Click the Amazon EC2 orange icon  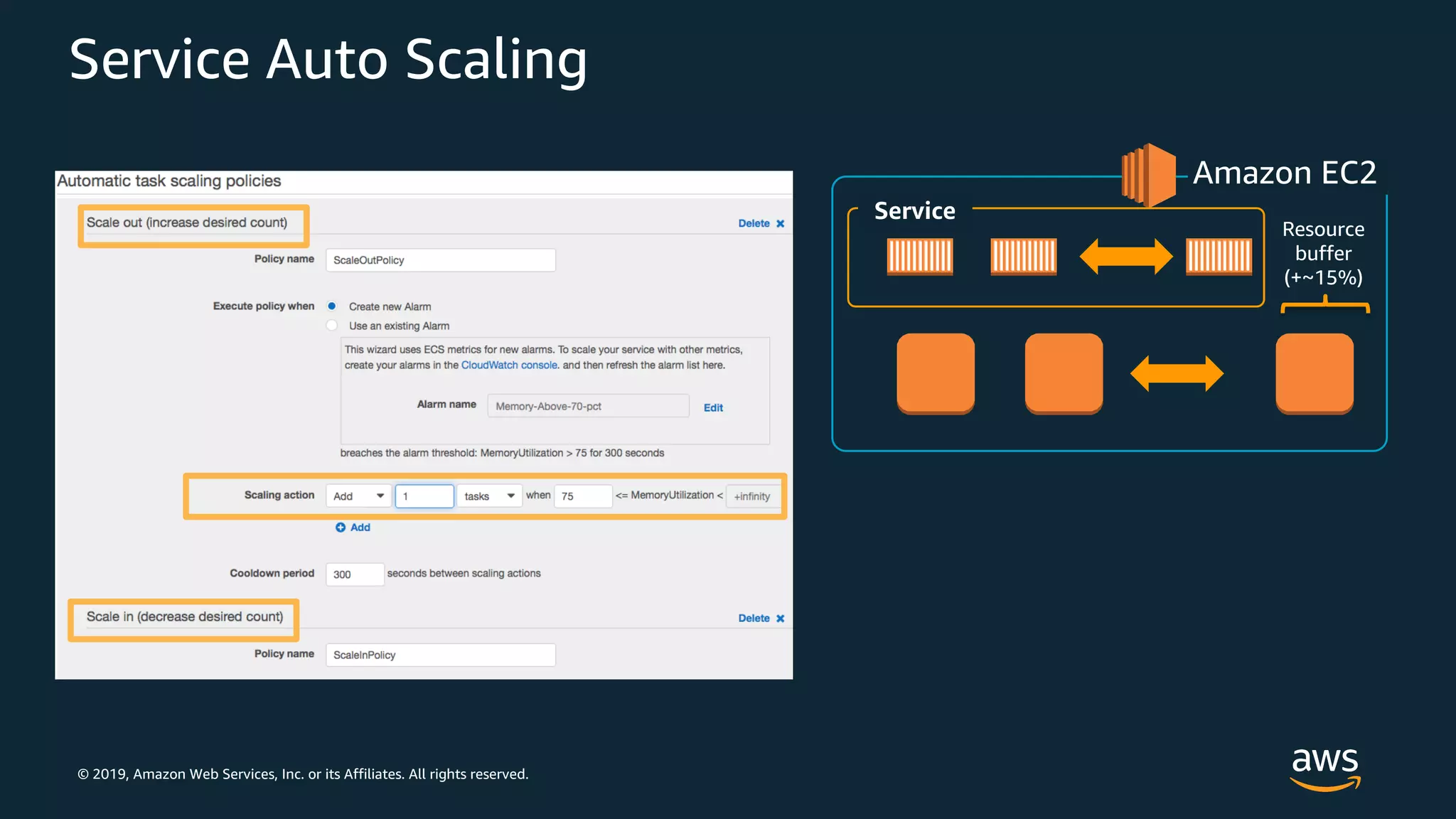pos(1148,175)
